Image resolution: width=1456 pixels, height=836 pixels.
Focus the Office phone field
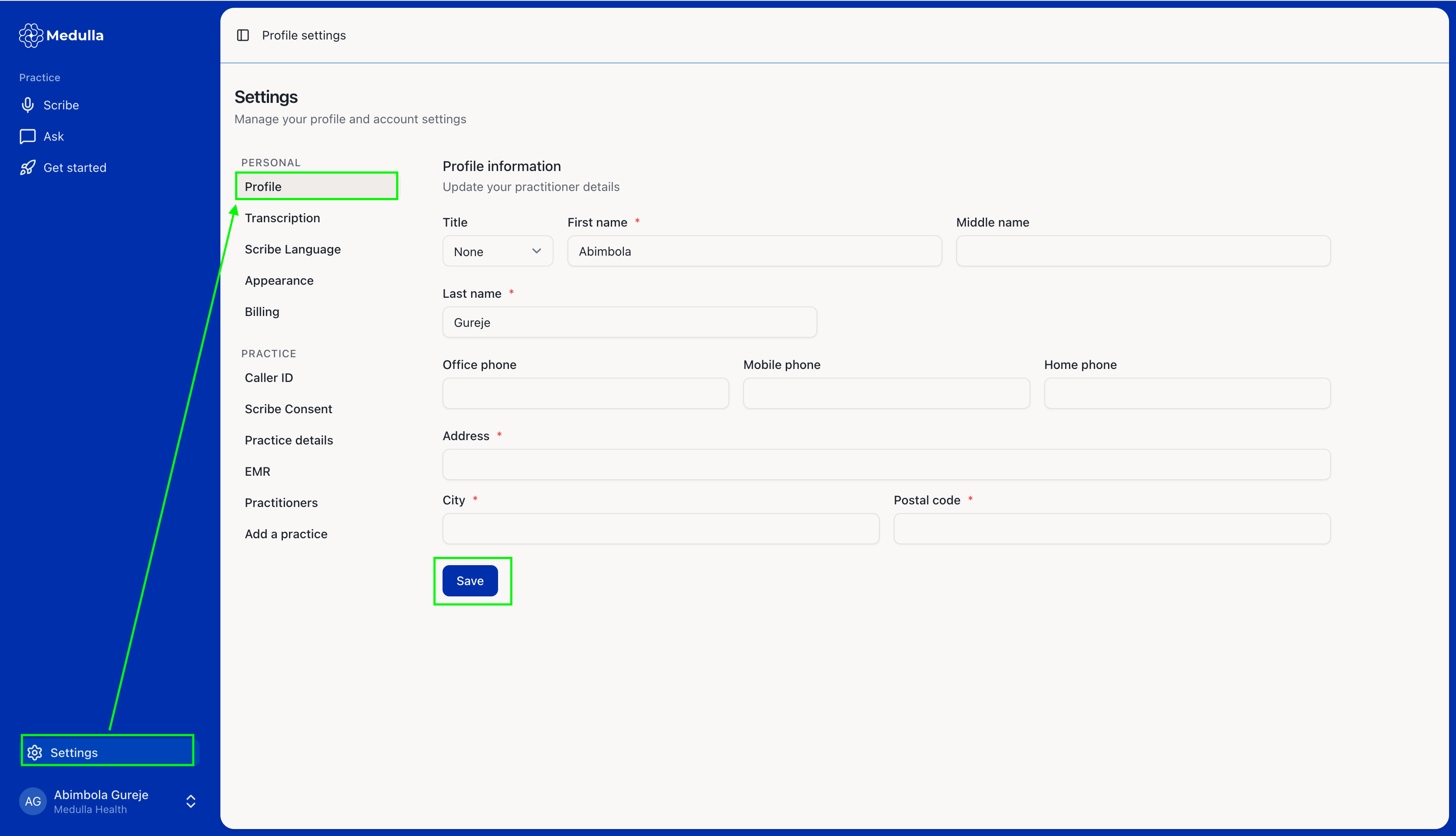point(585,393)
